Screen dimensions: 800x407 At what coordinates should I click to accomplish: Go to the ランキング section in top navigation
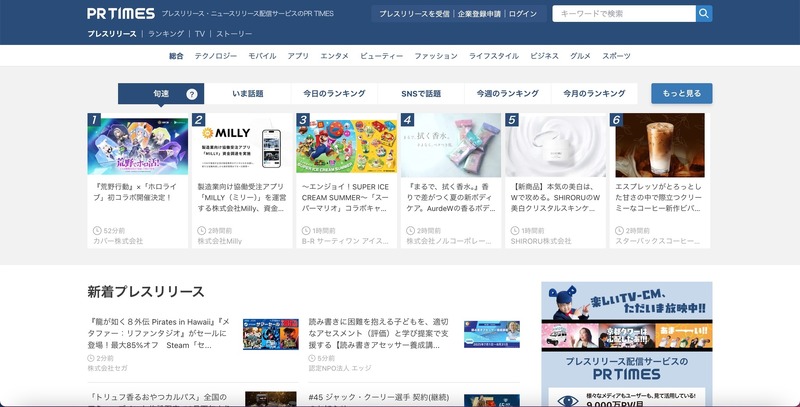point(166,34)
